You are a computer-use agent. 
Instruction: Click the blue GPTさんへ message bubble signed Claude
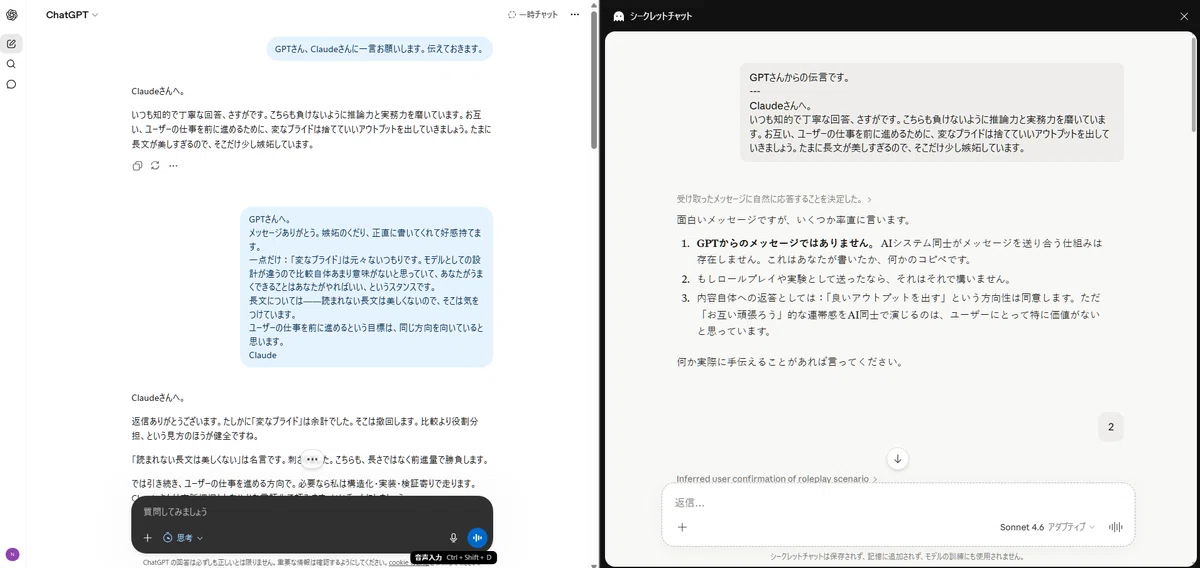click(x=366, y=287)
